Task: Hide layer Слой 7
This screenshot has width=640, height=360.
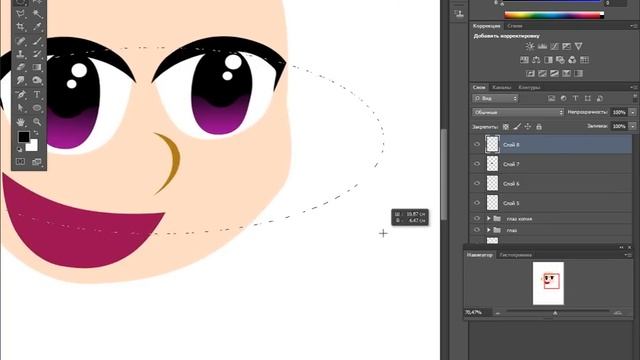Action: [477, 164]
